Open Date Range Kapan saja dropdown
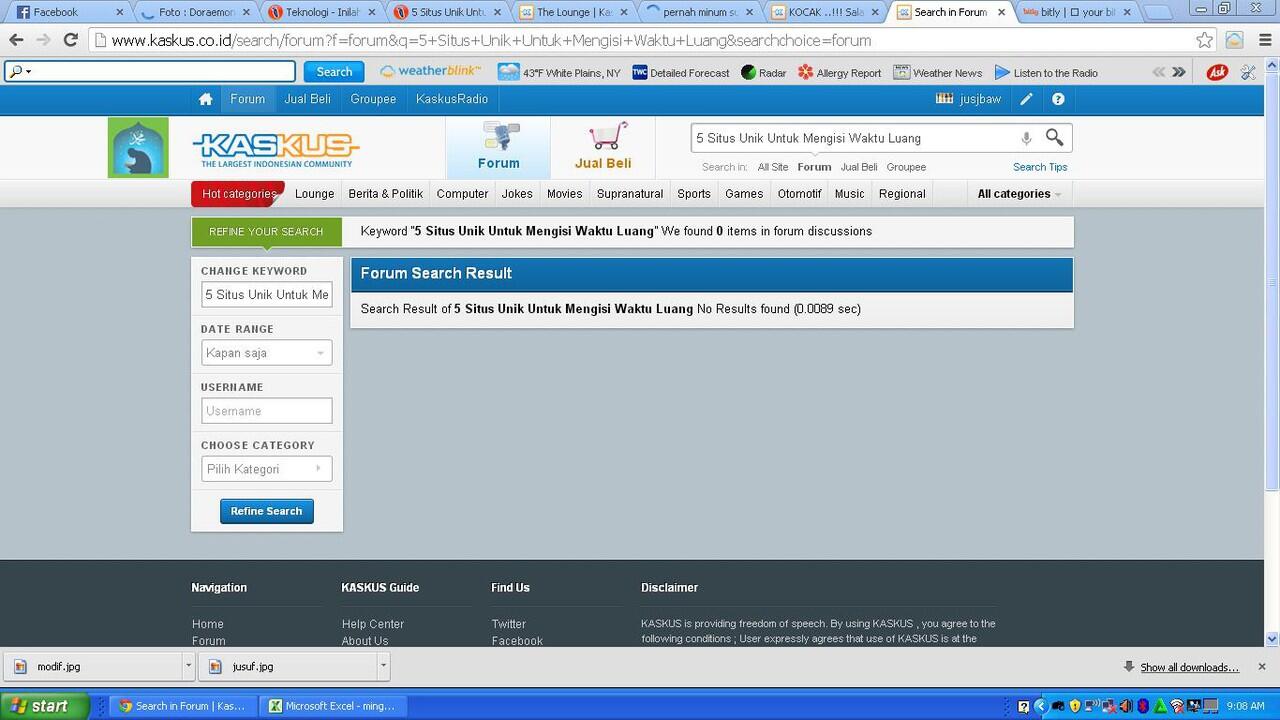 (x=266, y=353)
